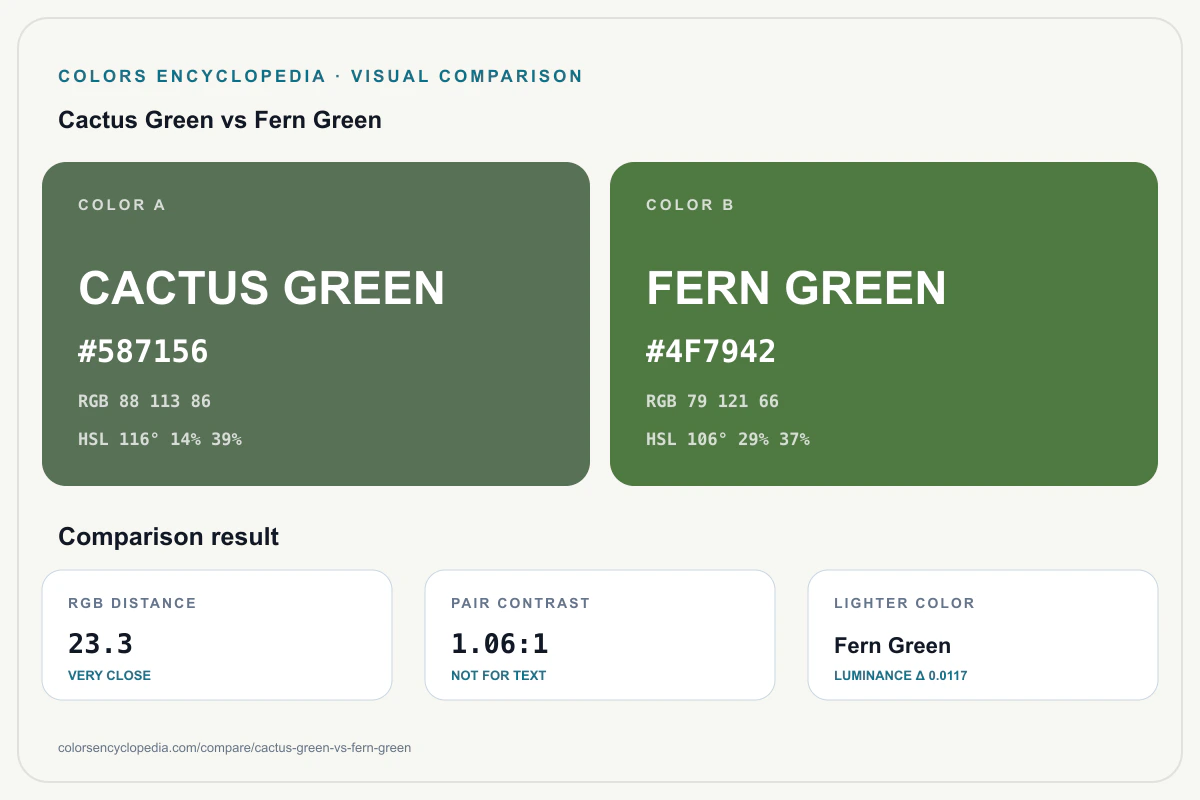Click HSL 106° 29% 37% value

point(728,439)
